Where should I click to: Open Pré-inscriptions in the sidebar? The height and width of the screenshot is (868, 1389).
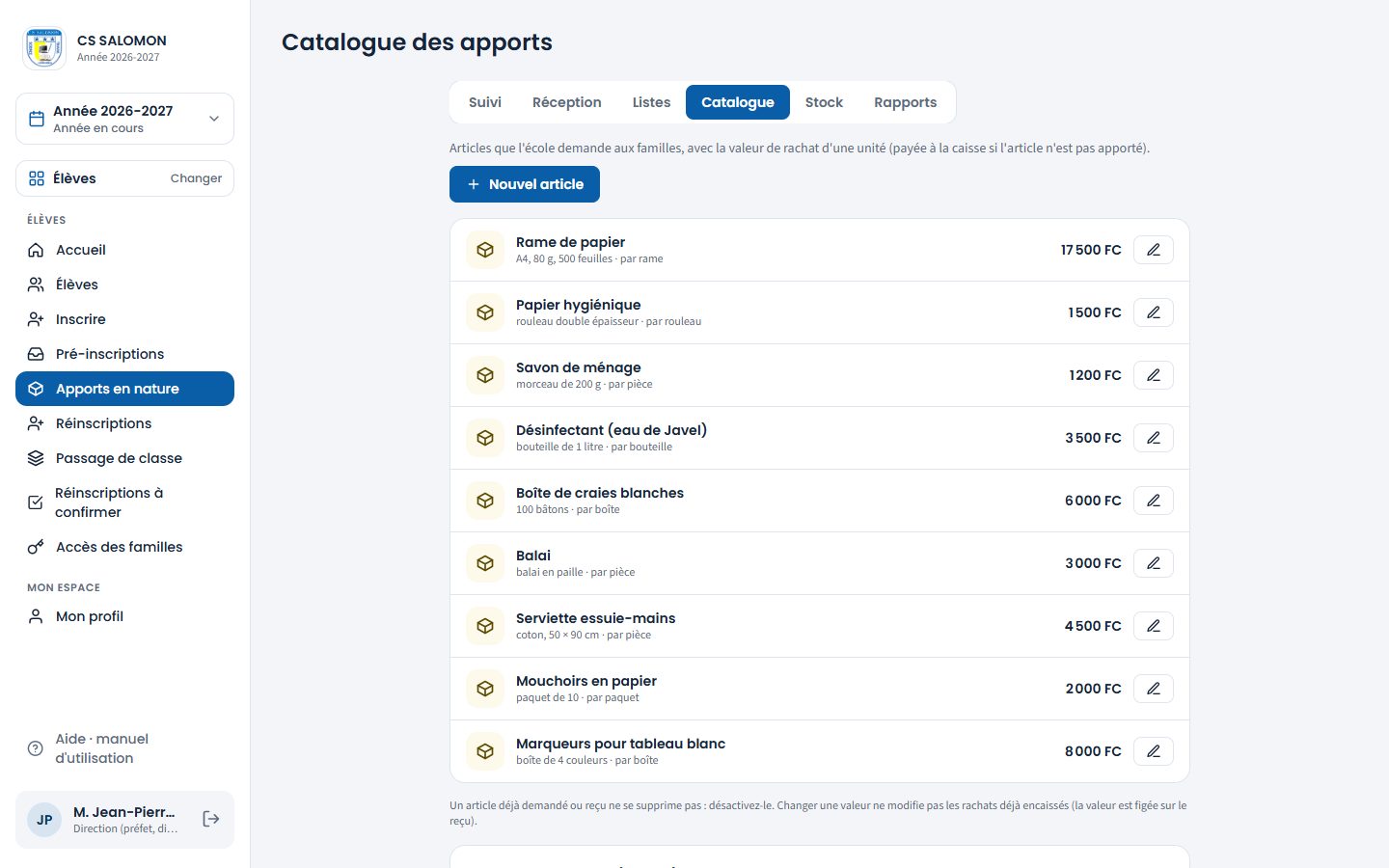pos(124,354)
